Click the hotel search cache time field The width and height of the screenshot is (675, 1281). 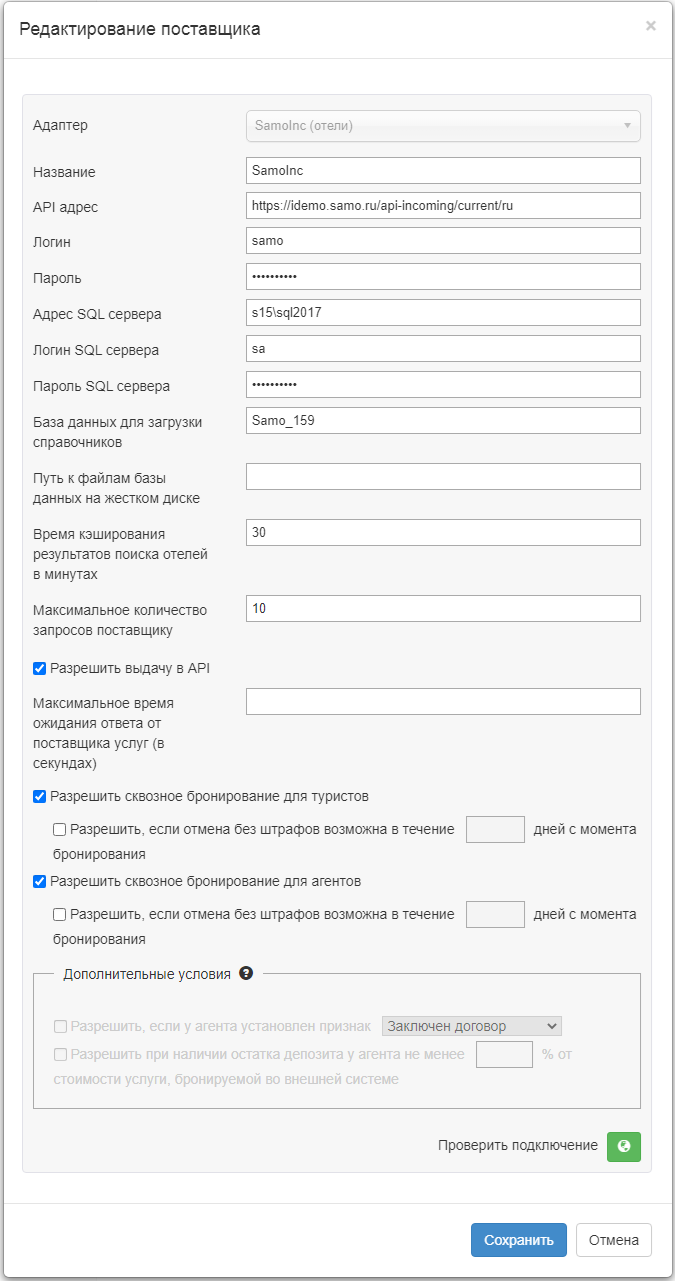click(443, 533)
